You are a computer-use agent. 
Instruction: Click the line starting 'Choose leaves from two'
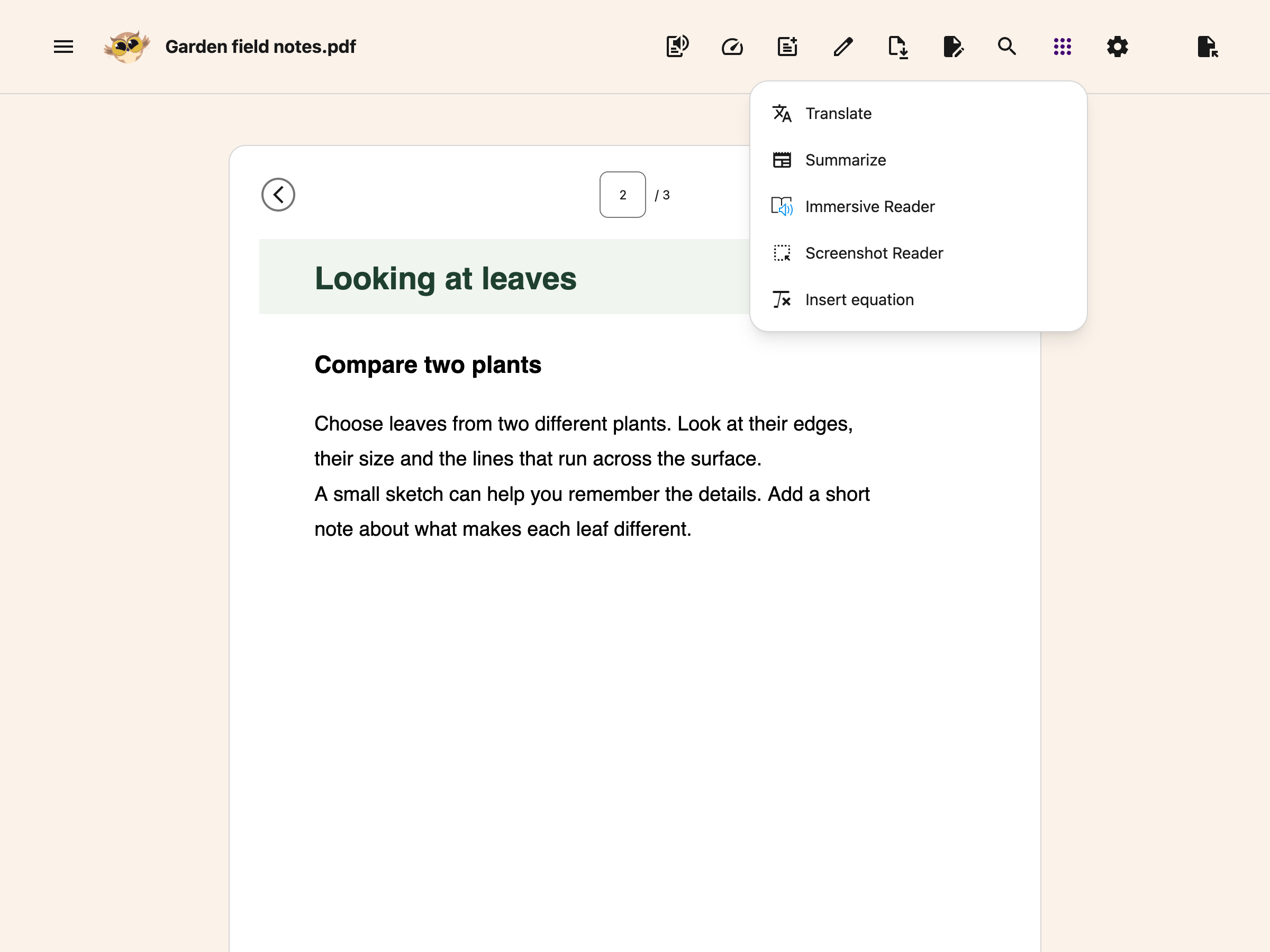583,424
